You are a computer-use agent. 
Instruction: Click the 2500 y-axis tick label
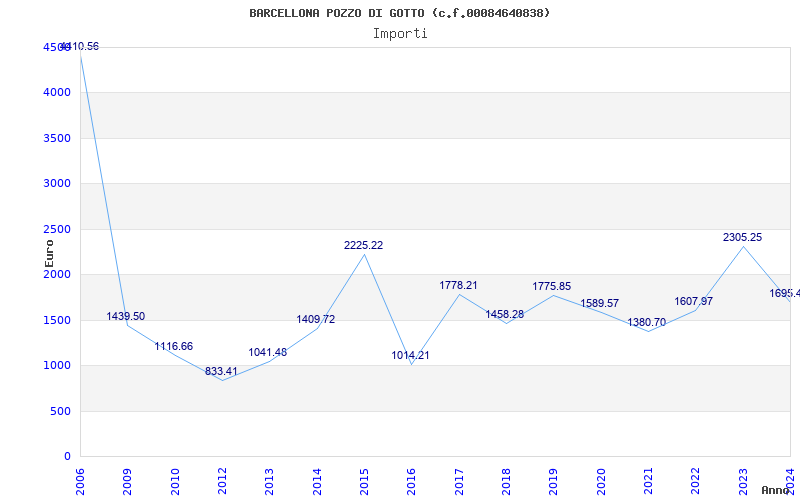pyautogui.click(x=57, y=230)
